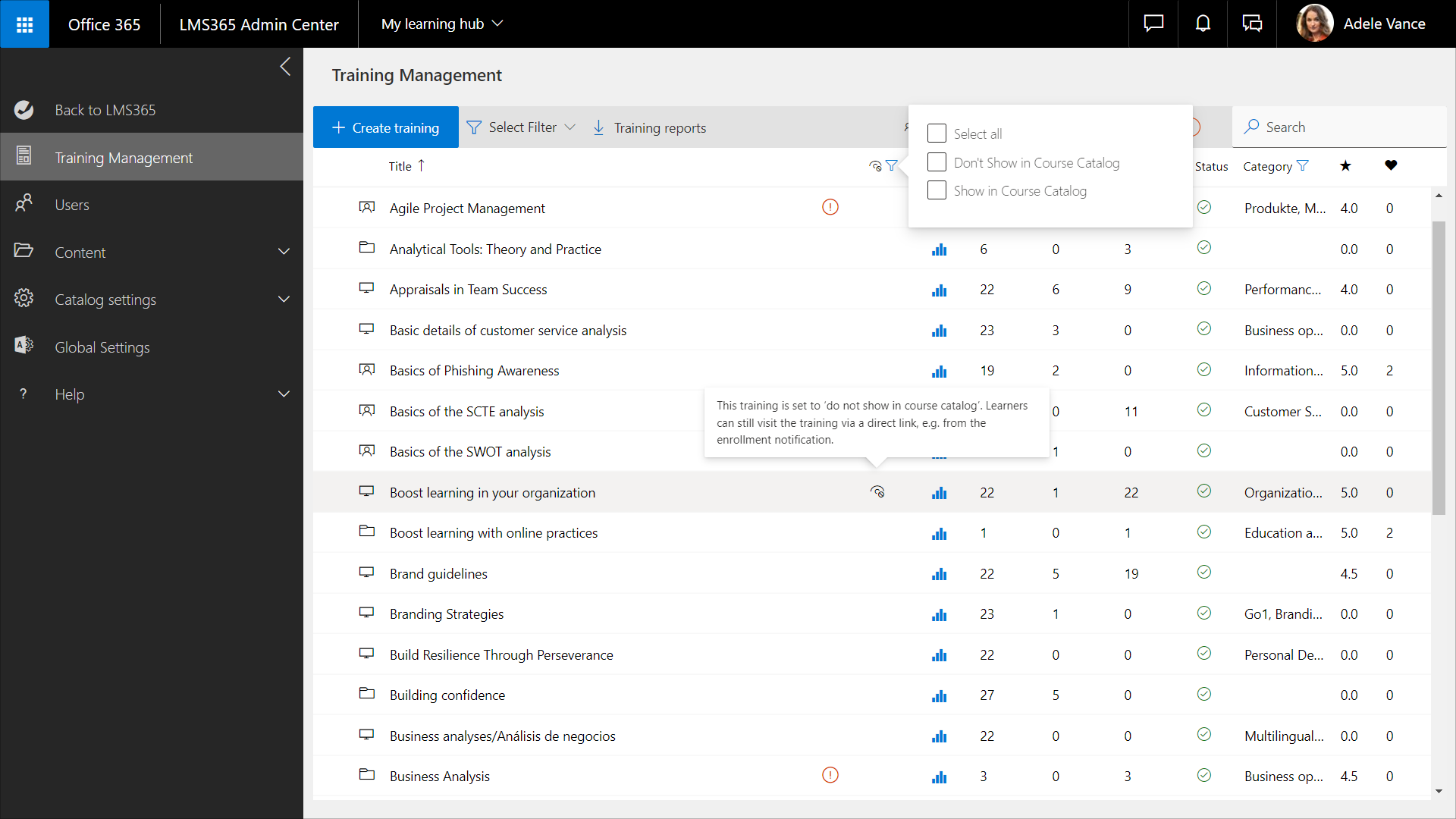Open the Select Filter dropdown
The height and width of the screenshot is (819, 1456).
point(522,127)
